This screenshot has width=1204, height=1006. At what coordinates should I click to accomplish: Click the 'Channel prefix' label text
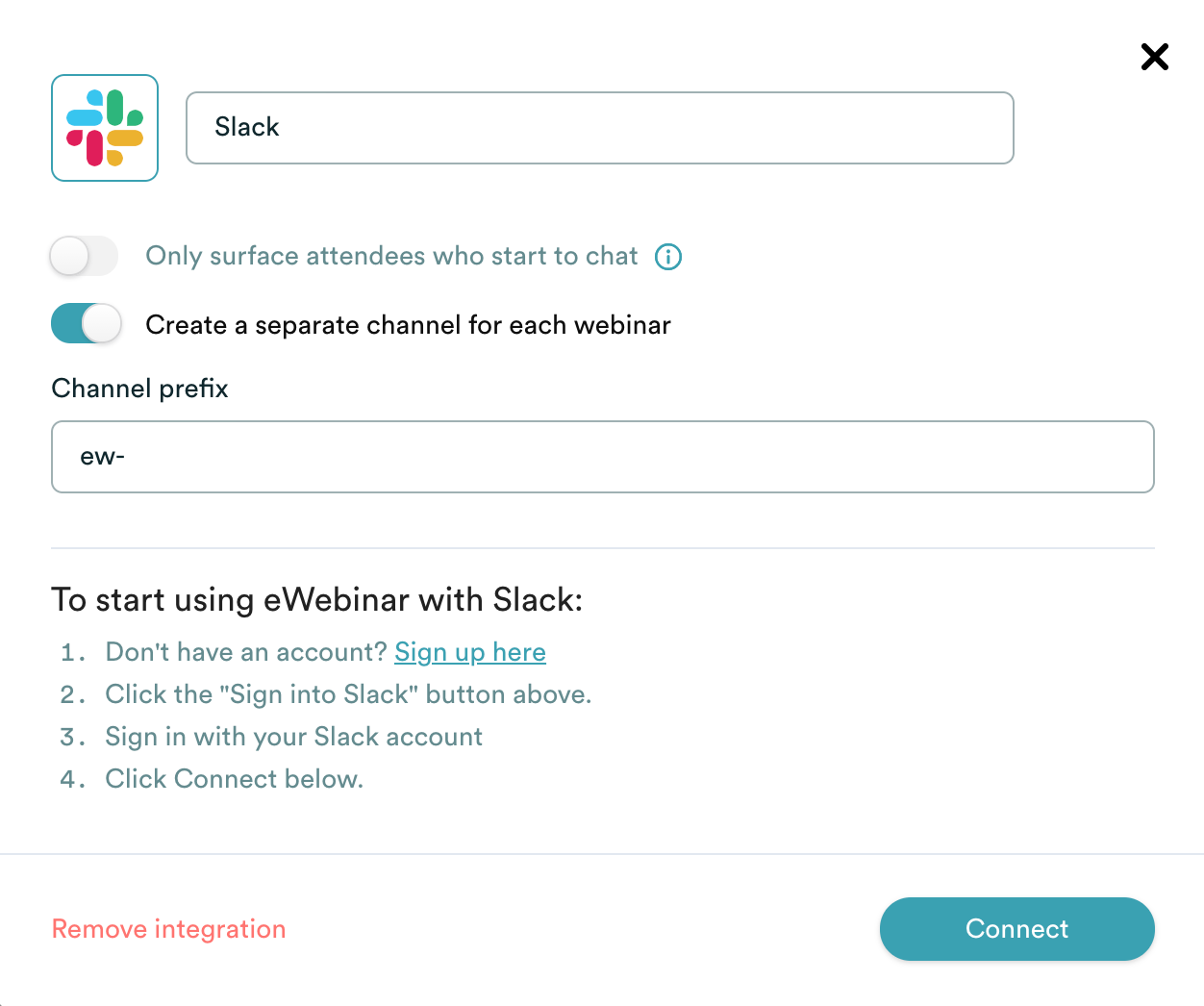[139, 389]
